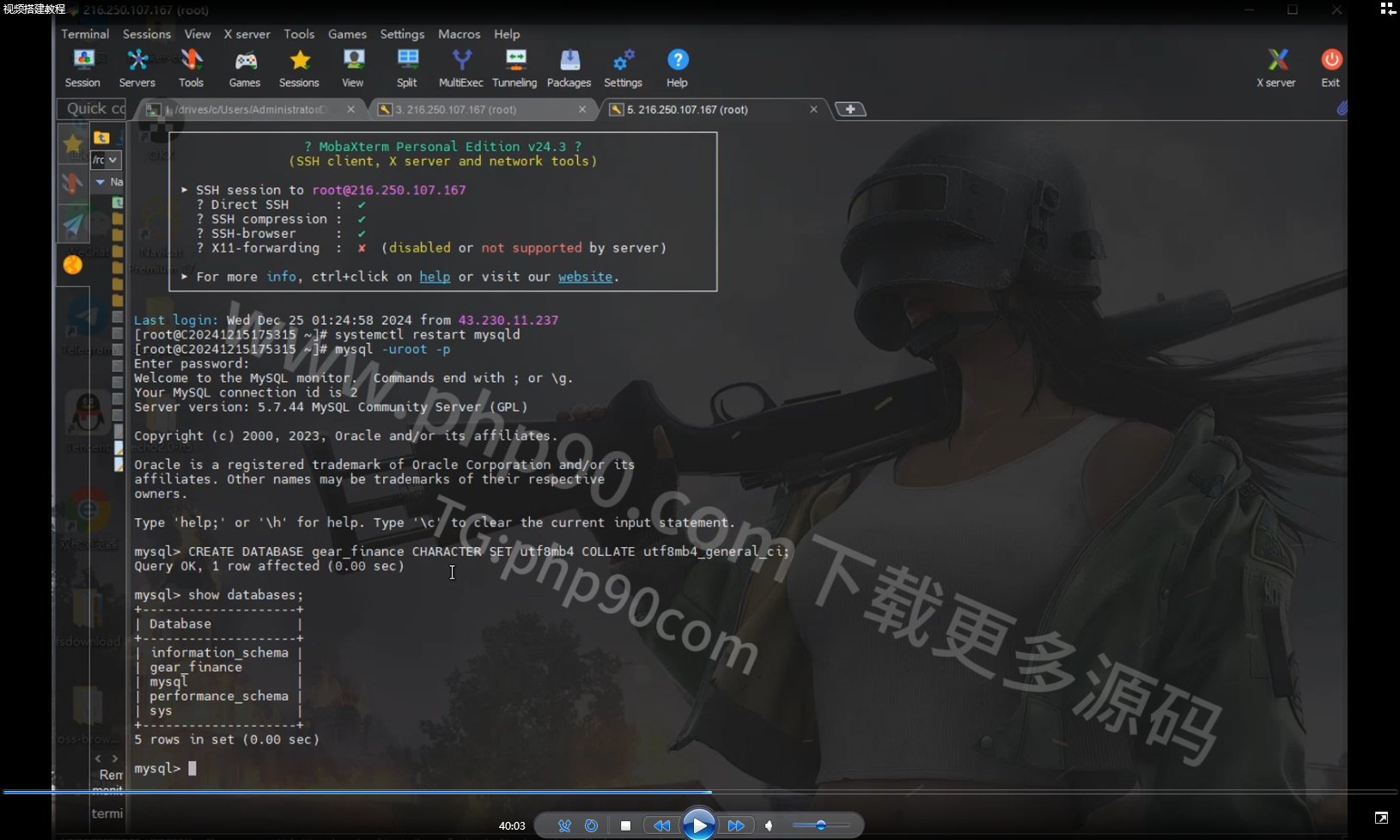
Task: Click the switch-to-library icon at top right
Action: [1387, 9]
